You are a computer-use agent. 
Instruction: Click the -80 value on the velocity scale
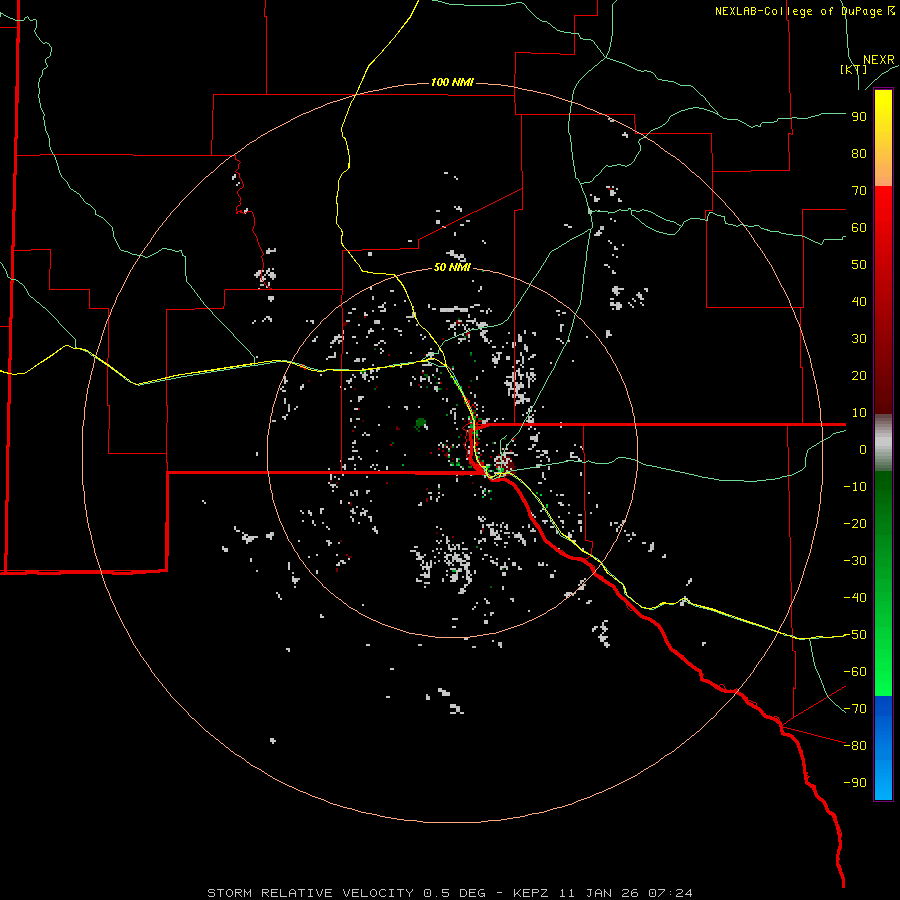click(x=855, y=746)
